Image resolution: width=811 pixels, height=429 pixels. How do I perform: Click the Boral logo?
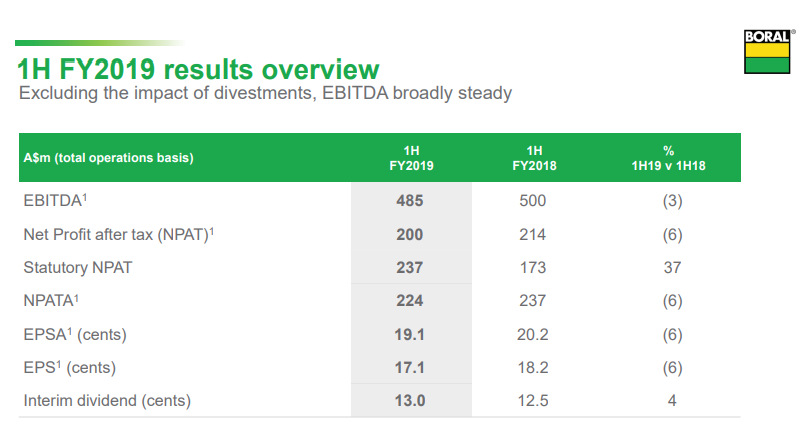tap(768, 51)
